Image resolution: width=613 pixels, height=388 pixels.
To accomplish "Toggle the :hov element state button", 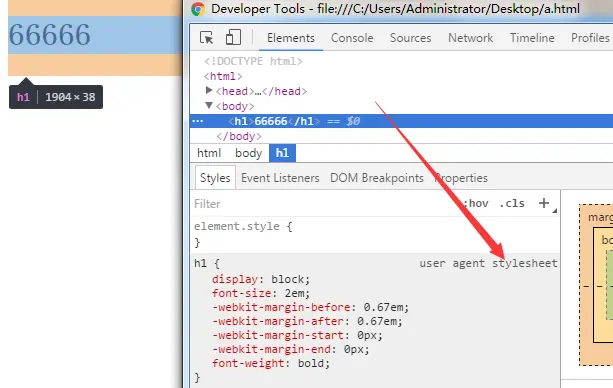I will click(x=476, y=203).
